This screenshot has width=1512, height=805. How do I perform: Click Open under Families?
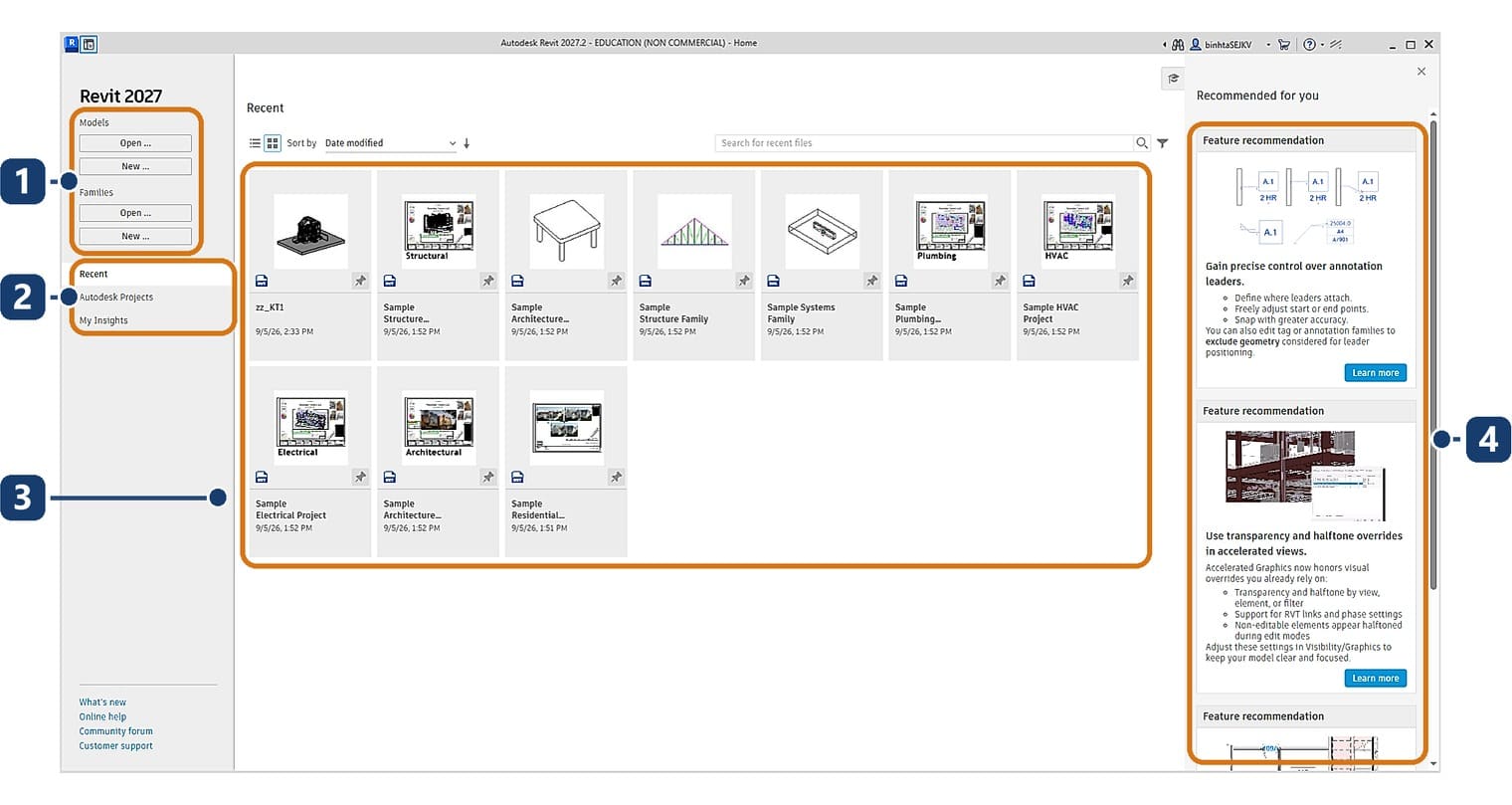click(x=135, y=213)
